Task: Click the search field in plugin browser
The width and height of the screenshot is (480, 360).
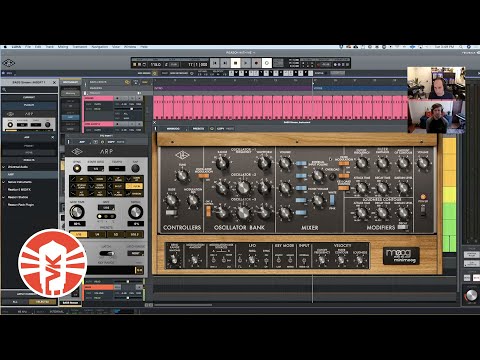Action: click(x=29, y=90)
